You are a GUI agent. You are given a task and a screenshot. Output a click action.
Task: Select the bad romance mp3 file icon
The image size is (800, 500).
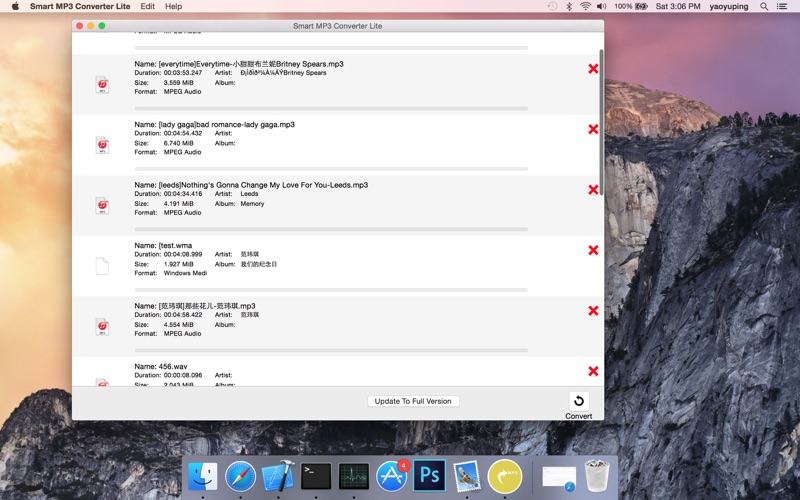(x=103, y=145)
